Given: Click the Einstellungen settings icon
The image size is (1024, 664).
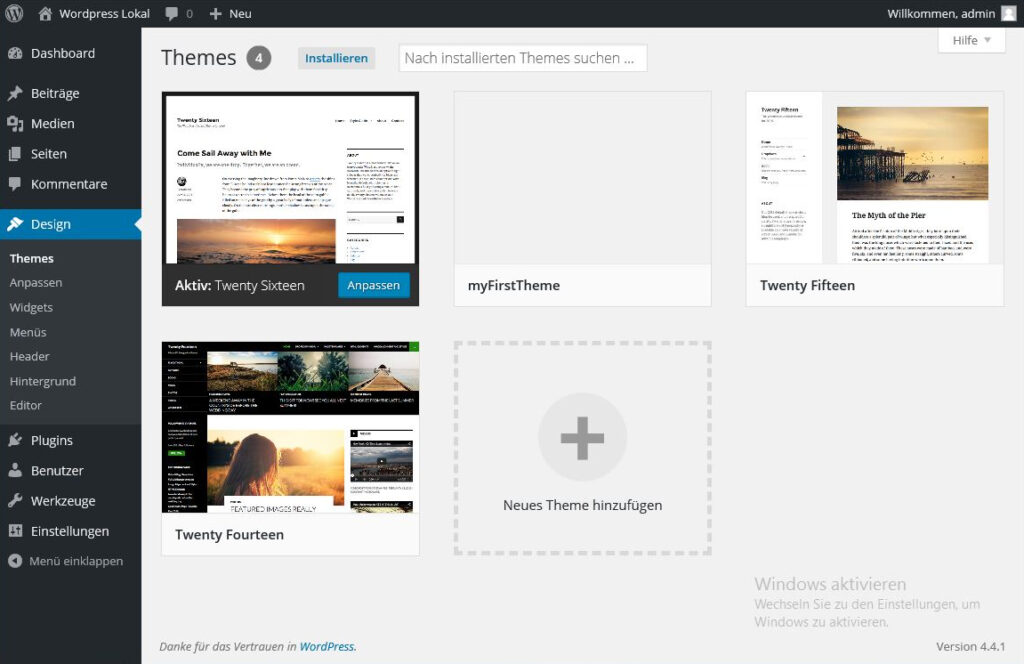Looking at the screenshot, I should tap(15, 531).
